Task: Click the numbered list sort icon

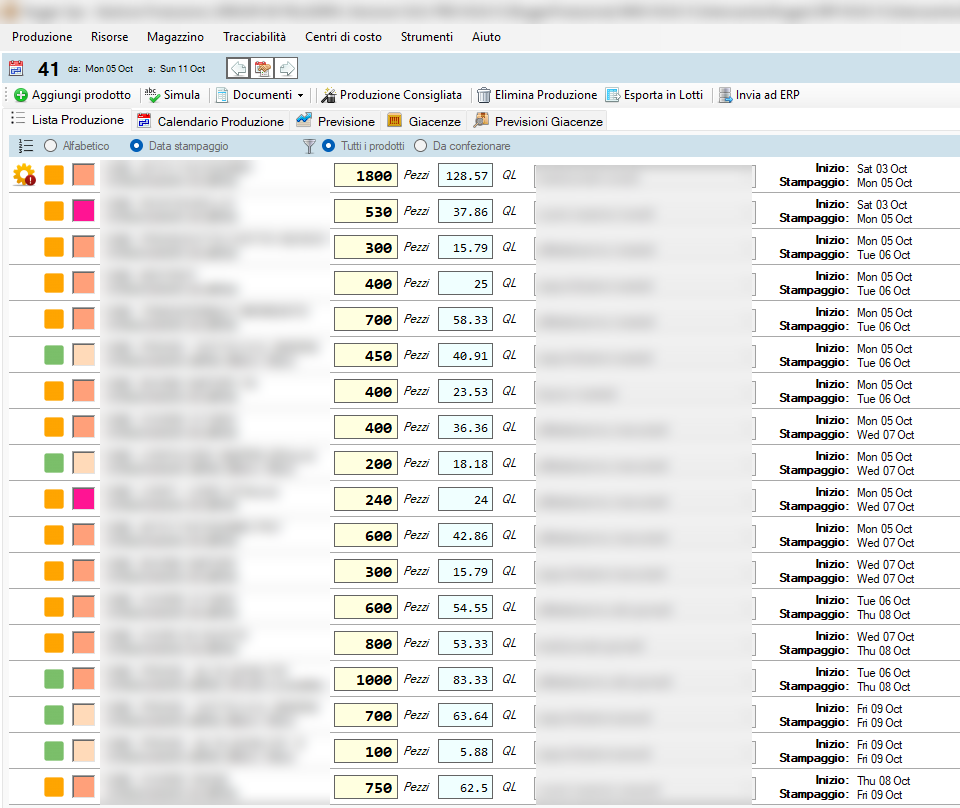Action: click(x=26, y=146)
